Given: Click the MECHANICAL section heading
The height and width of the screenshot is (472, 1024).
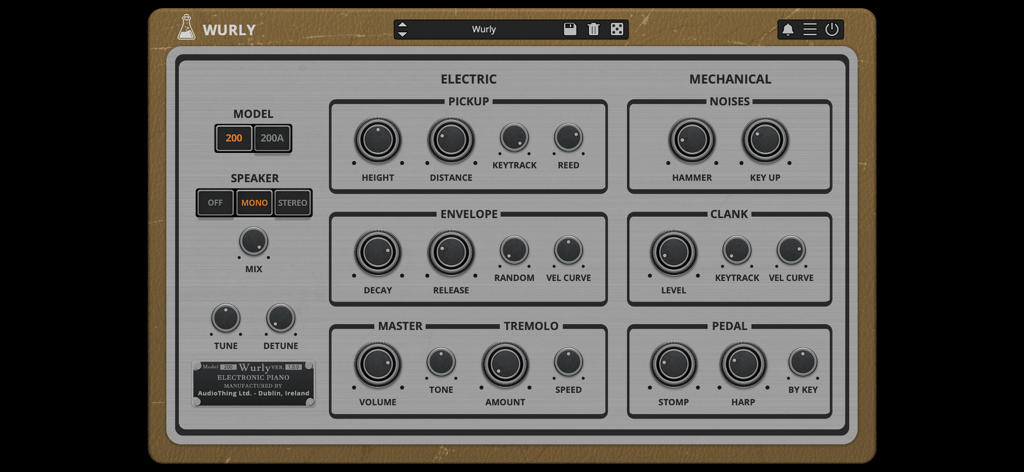Looking at the screenshot, I should [x=730, y=79].
